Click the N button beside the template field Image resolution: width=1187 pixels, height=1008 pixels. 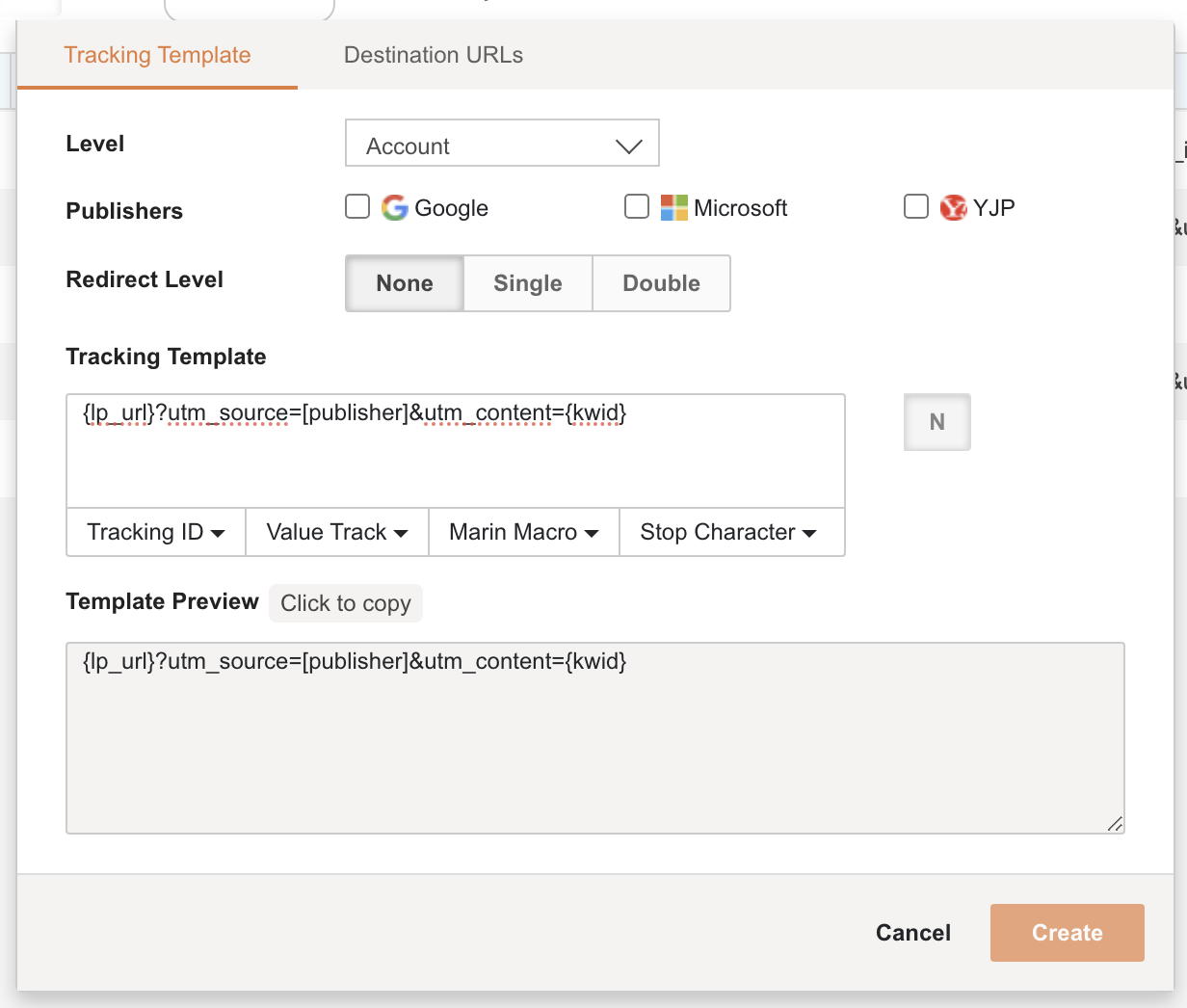[x=936, y=421]
